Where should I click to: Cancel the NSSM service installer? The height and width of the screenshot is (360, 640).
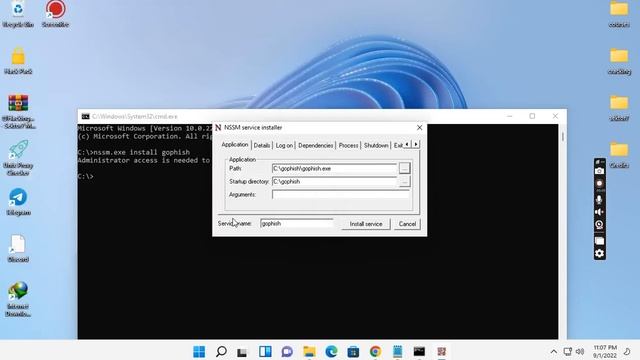coord(407,224)
